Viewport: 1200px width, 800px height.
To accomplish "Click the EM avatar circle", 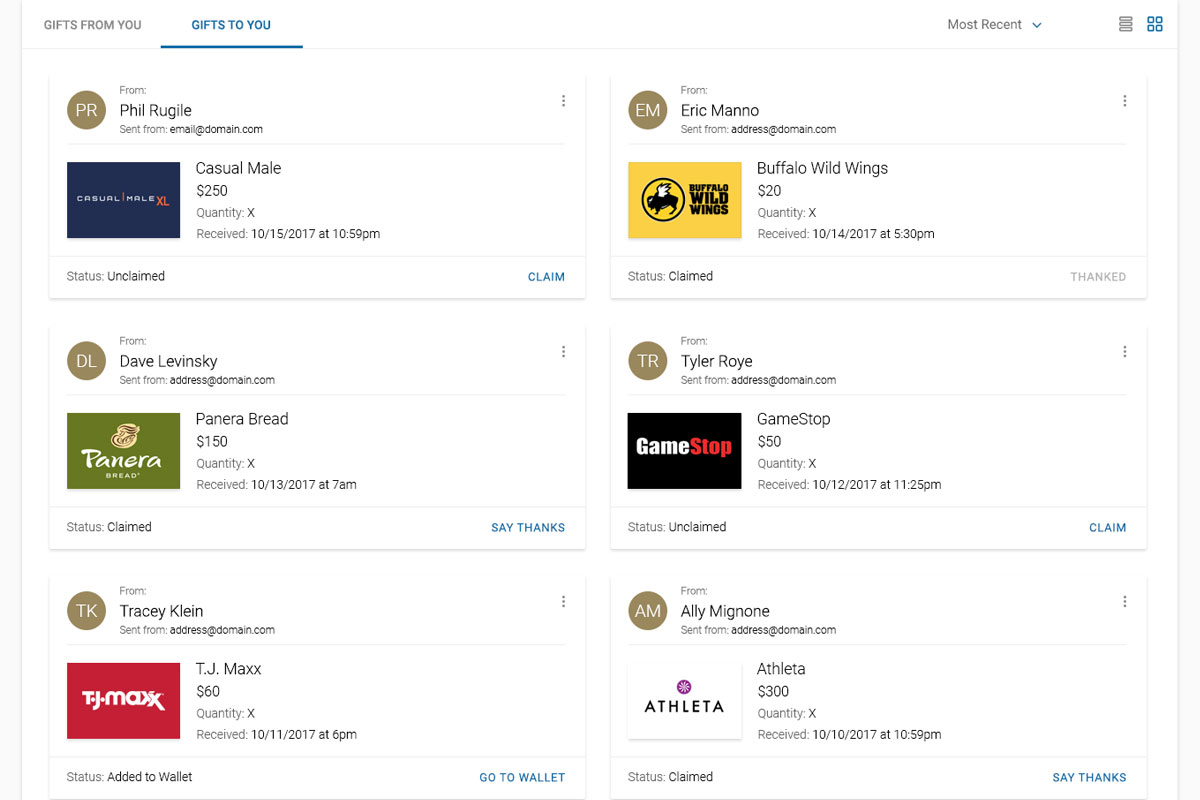I will (x=648, y=110).
